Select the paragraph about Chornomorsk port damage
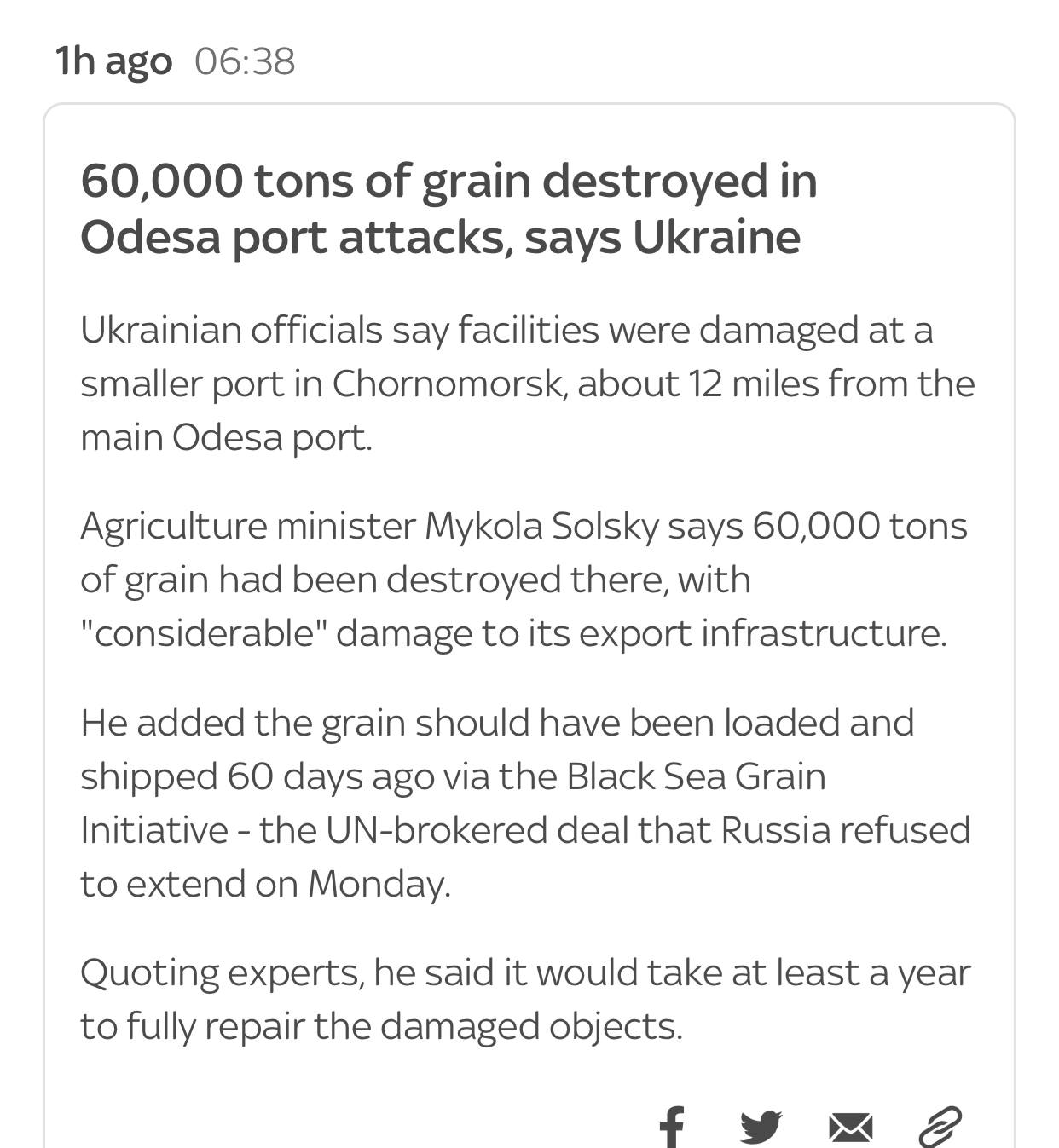 (x=527, y=384)
